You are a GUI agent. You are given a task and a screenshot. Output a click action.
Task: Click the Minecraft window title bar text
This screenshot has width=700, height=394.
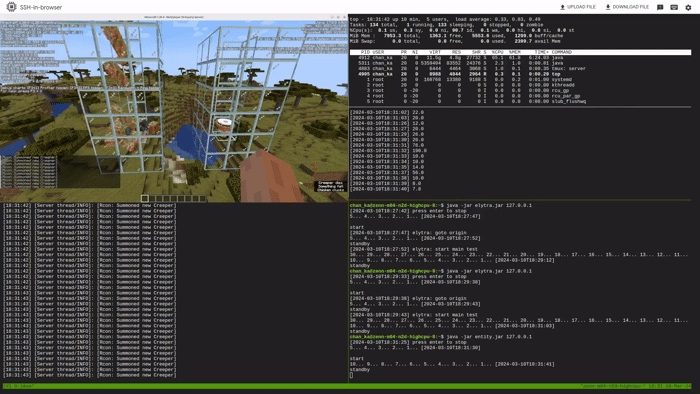tap(174, 17)
